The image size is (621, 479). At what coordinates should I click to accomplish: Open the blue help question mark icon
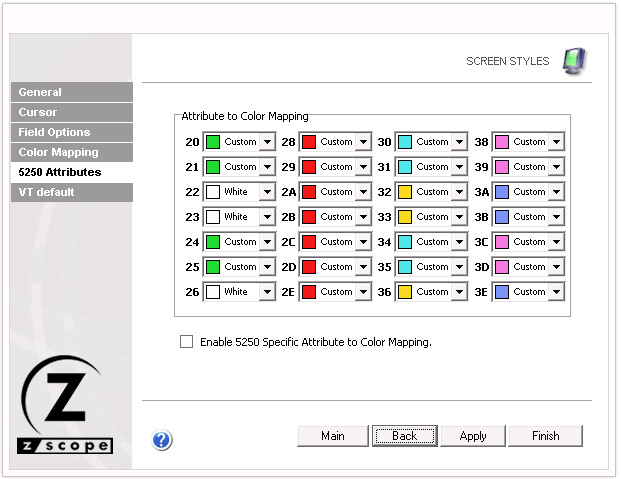pyautogui.click(x=162, y=440)
